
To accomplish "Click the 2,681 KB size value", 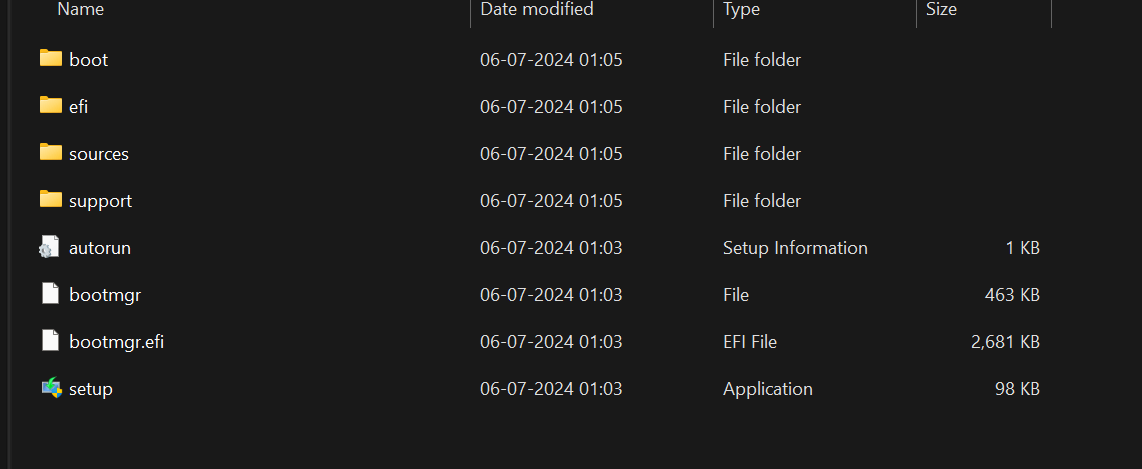I will click(1005, 342).
